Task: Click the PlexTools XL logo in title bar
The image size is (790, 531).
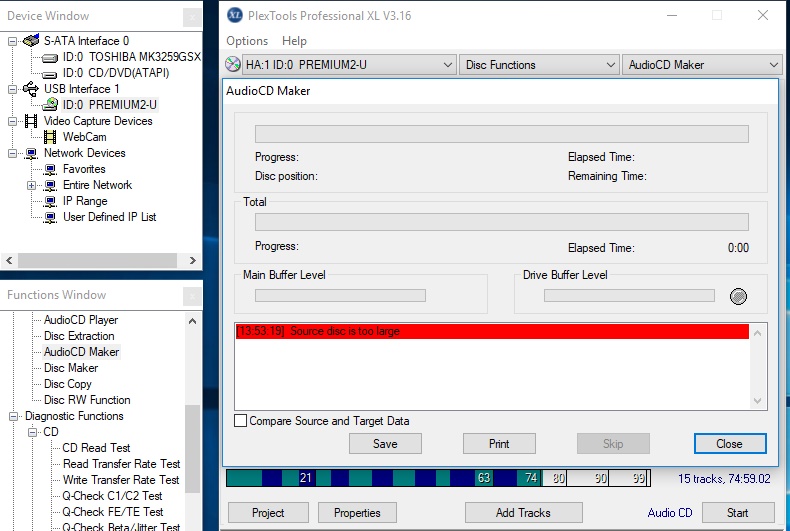Action: (x=234, y=15)
